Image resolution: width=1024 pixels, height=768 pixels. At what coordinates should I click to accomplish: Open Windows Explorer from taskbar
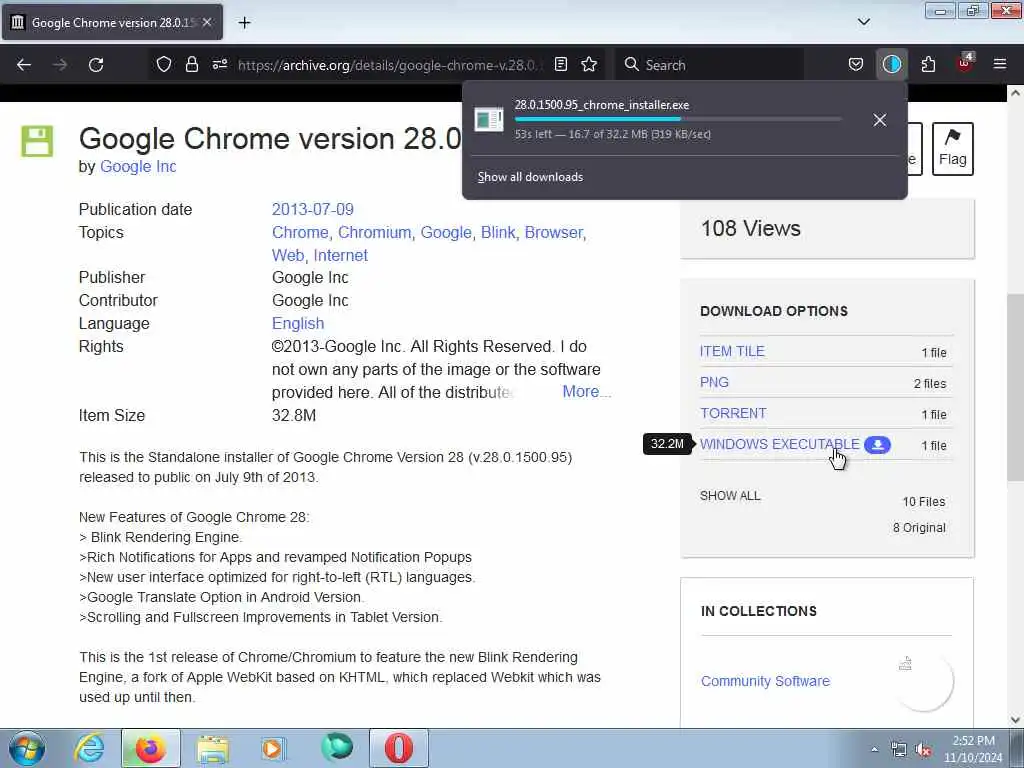point(212,748)
